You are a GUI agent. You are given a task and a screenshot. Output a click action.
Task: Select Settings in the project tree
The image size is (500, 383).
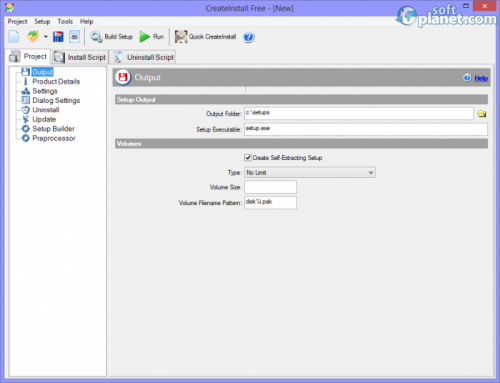(45, 91)
